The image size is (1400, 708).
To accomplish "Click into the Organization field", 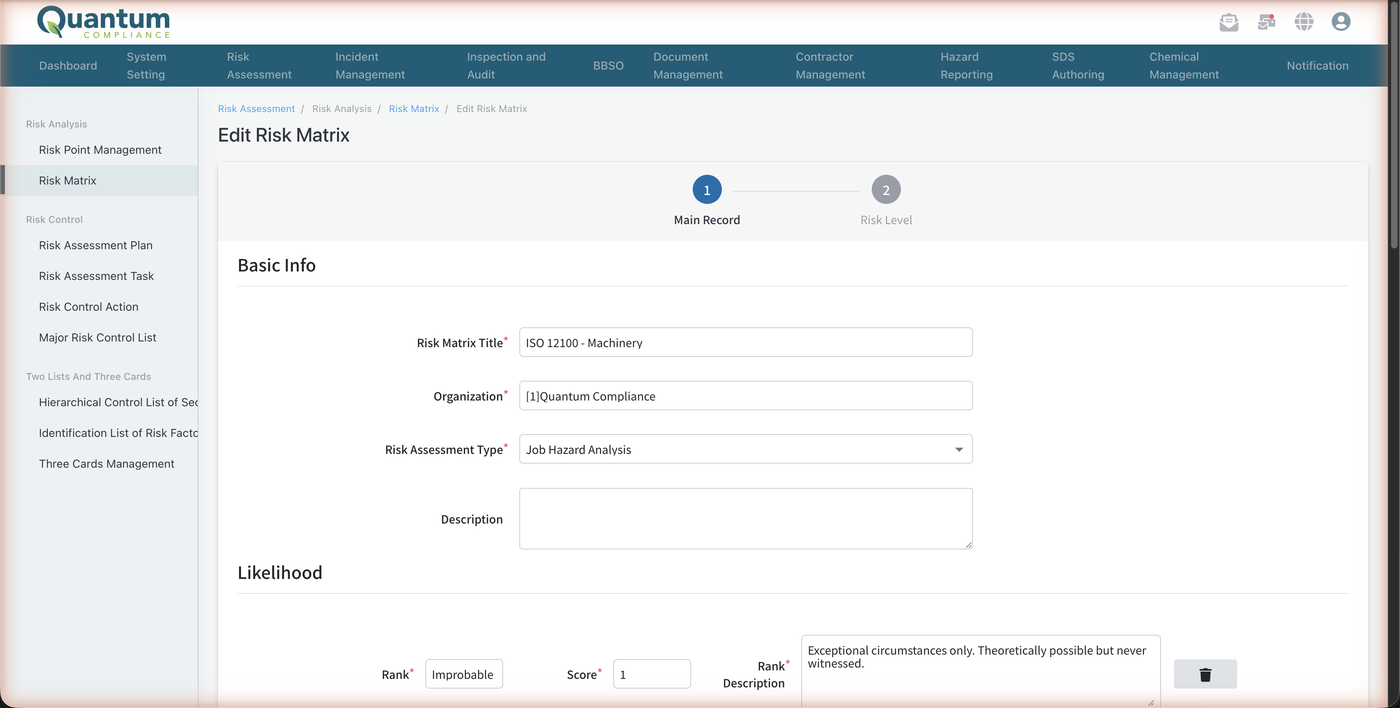I will 746,396.
